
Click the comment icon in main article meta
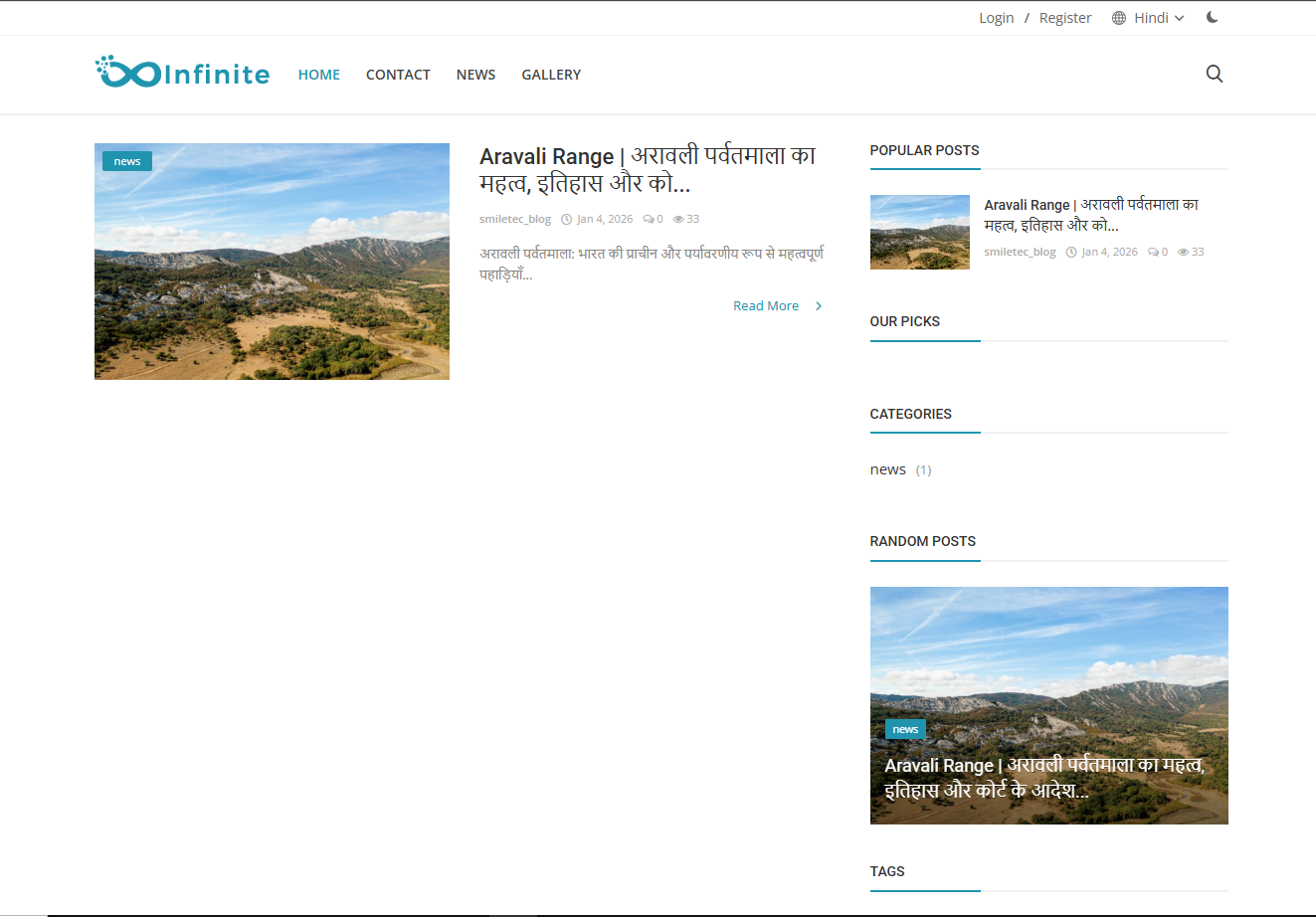coord(649,219)
